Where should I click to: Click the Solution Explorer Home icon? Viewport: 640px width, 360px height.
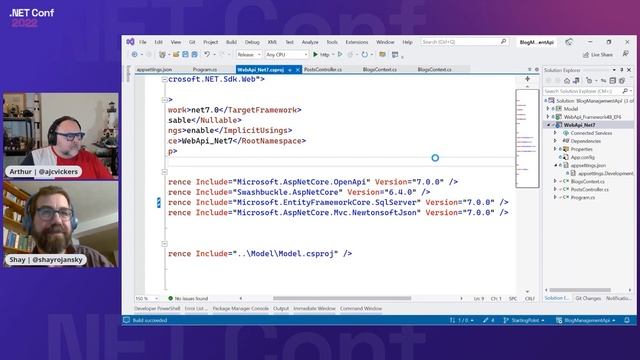click(567, 81)
